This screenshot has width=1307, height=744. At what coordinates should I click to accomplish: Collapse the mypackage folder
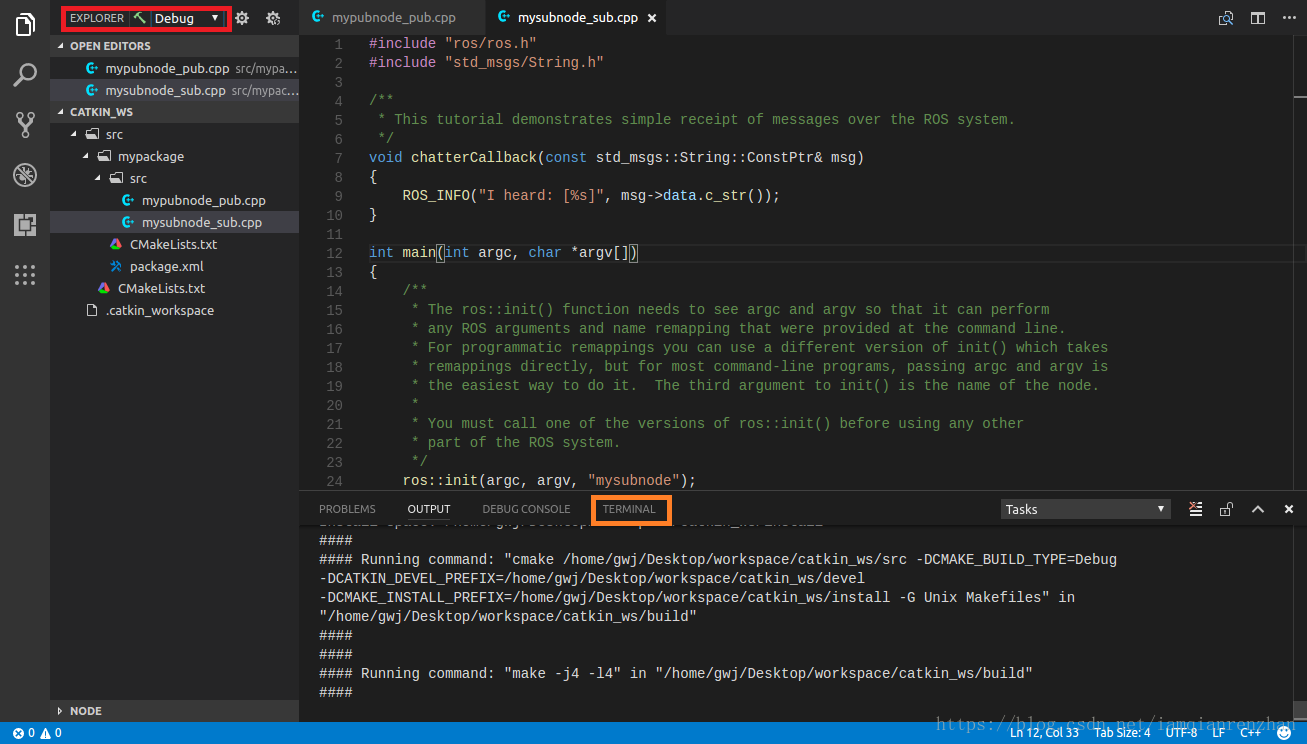point(174,156)
